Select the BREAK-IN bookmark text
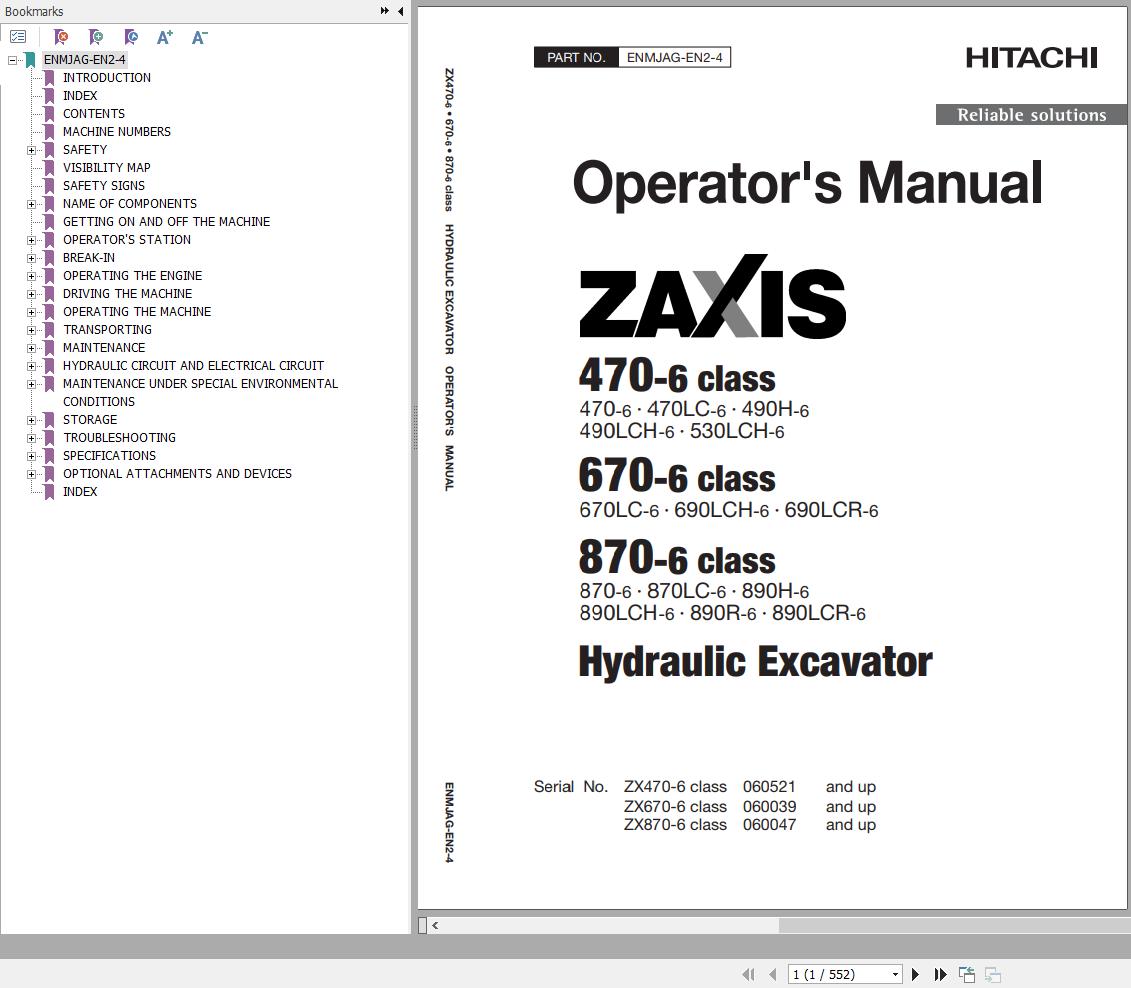 click(89, 257)
